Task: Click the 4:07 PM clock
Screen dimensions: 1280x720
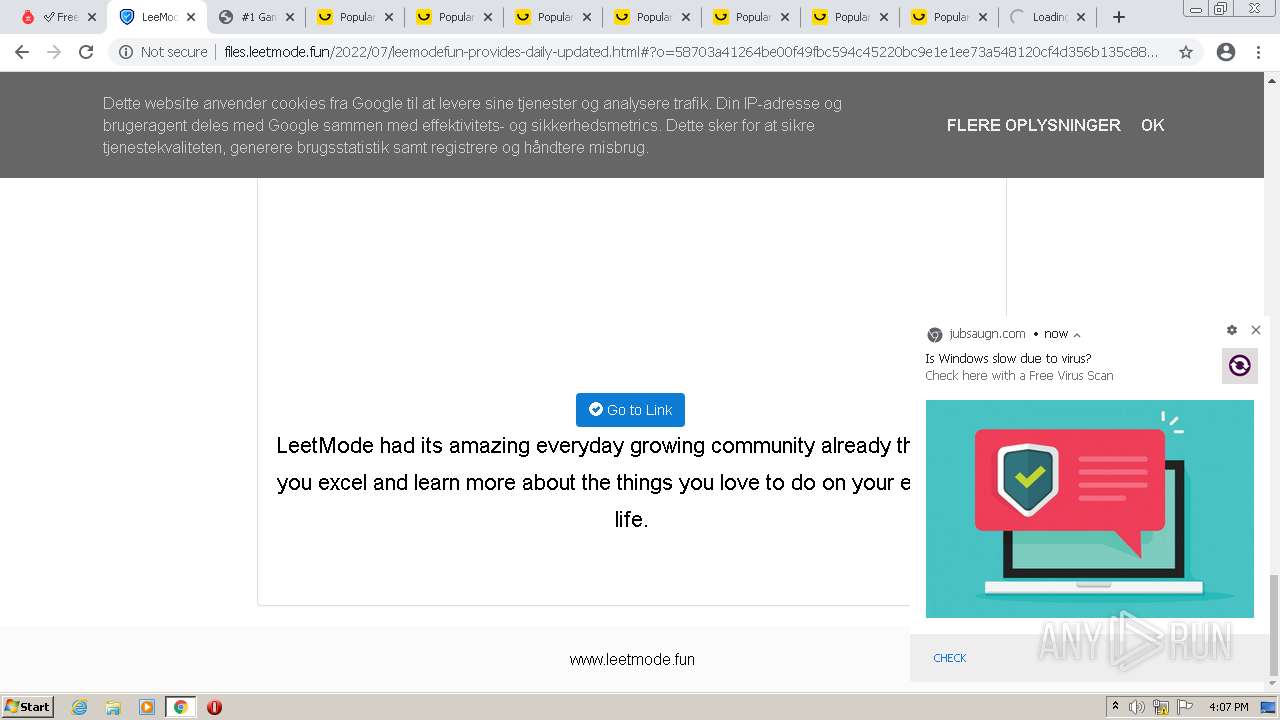Action: 1228,707
